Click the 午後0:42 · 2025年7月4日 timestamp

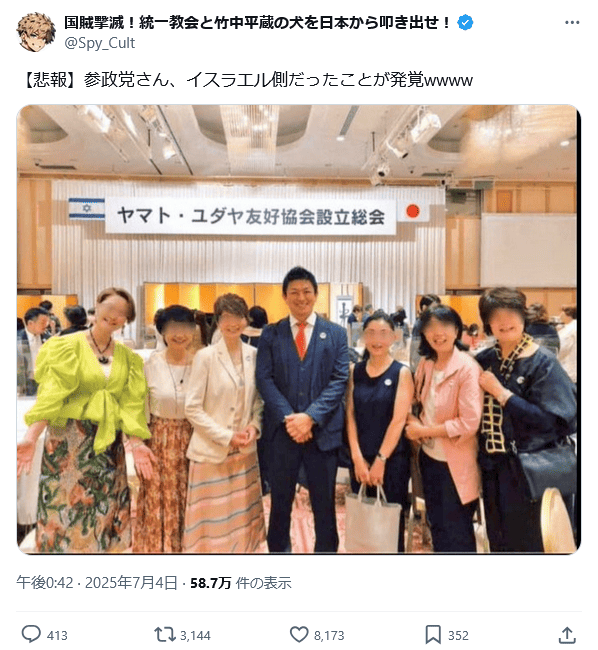tap(97, 583)
